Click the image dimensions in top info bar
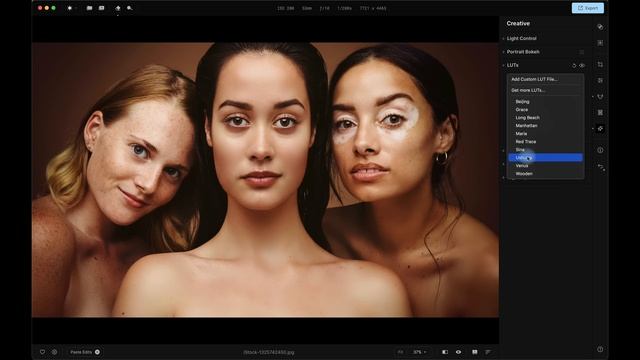 click(x=373, y=8)
